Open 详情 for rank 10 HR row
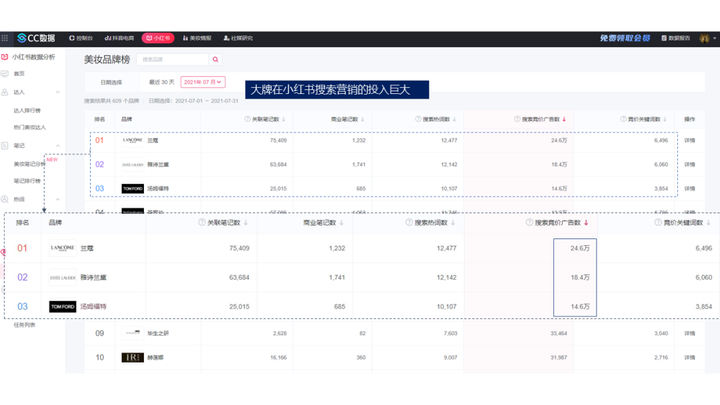This screenshot has width=720, height=405. [690, 357]
